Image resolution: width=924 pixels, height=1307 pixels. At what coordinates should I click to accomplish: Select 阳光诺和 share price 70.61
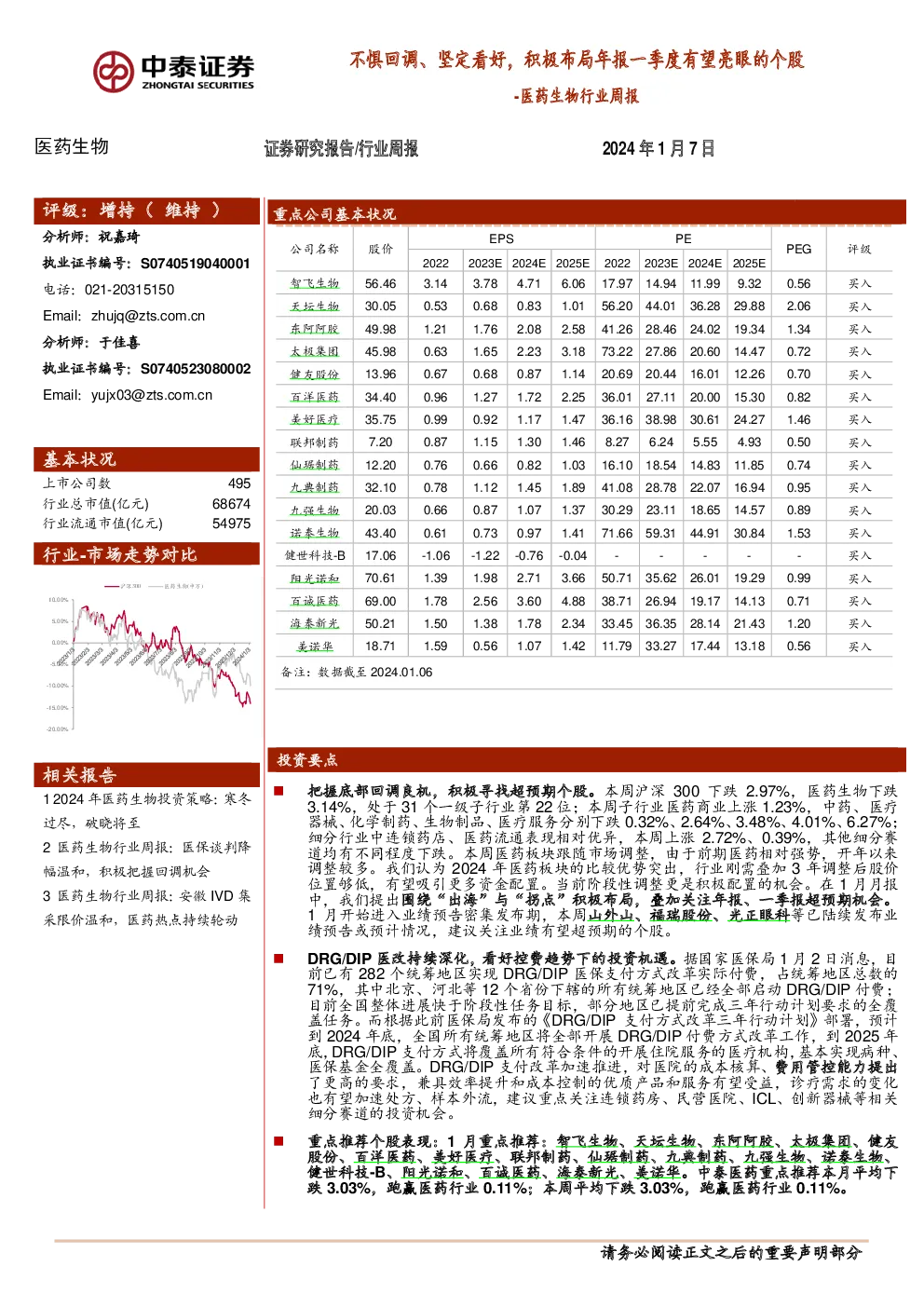380,579
